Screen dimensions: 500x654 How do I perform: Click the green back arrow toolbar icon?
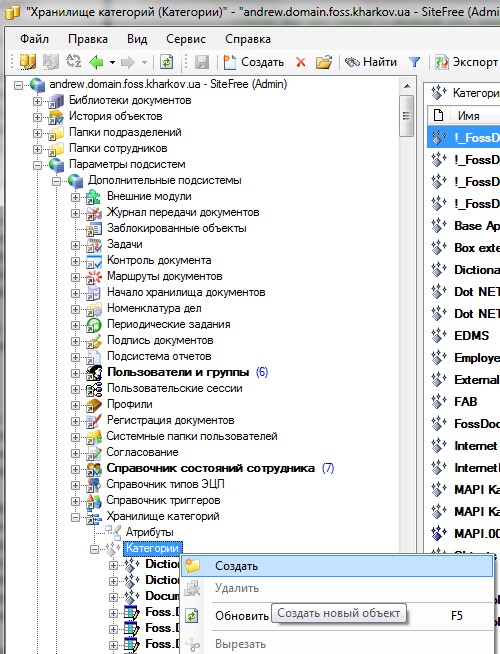(96, 62)
